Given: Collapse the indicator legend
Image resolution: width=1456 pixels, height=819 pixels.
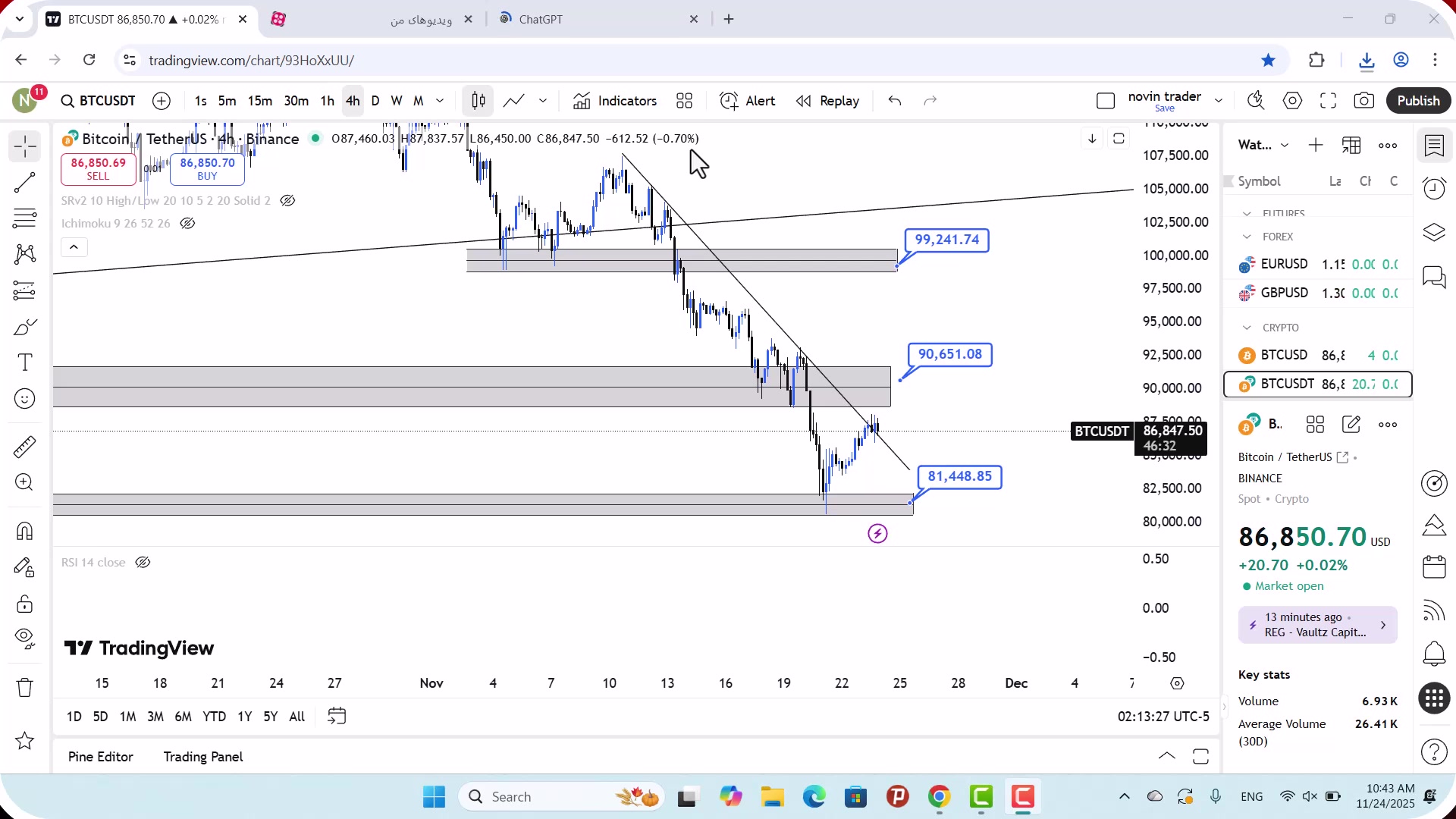Looking at the screenshot, I should (x=74, y=247).
